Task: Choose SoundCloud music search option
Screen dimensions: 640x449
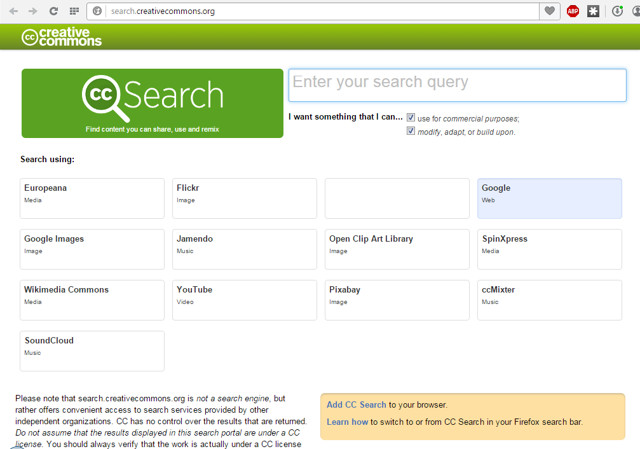Action: 92,351
